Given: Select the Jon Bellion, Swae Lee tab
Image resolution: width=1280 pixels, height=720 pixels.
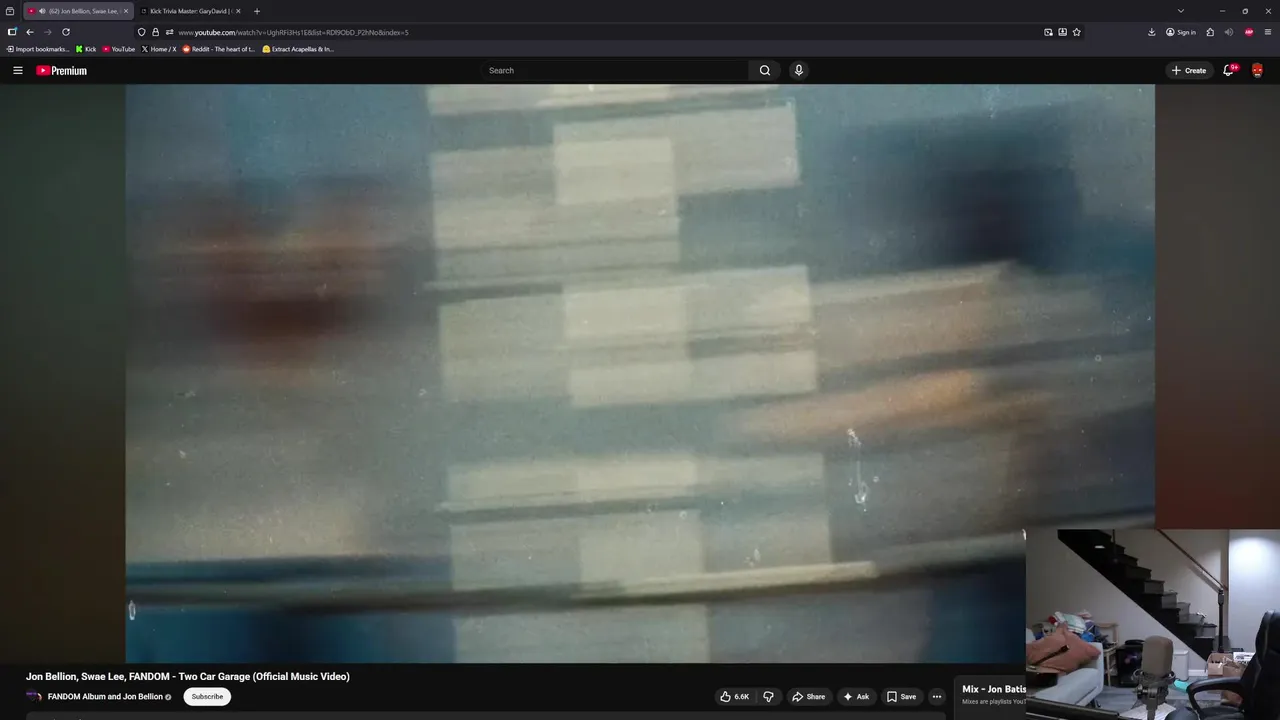Looking at the screenshot, I should click(80, 11).
